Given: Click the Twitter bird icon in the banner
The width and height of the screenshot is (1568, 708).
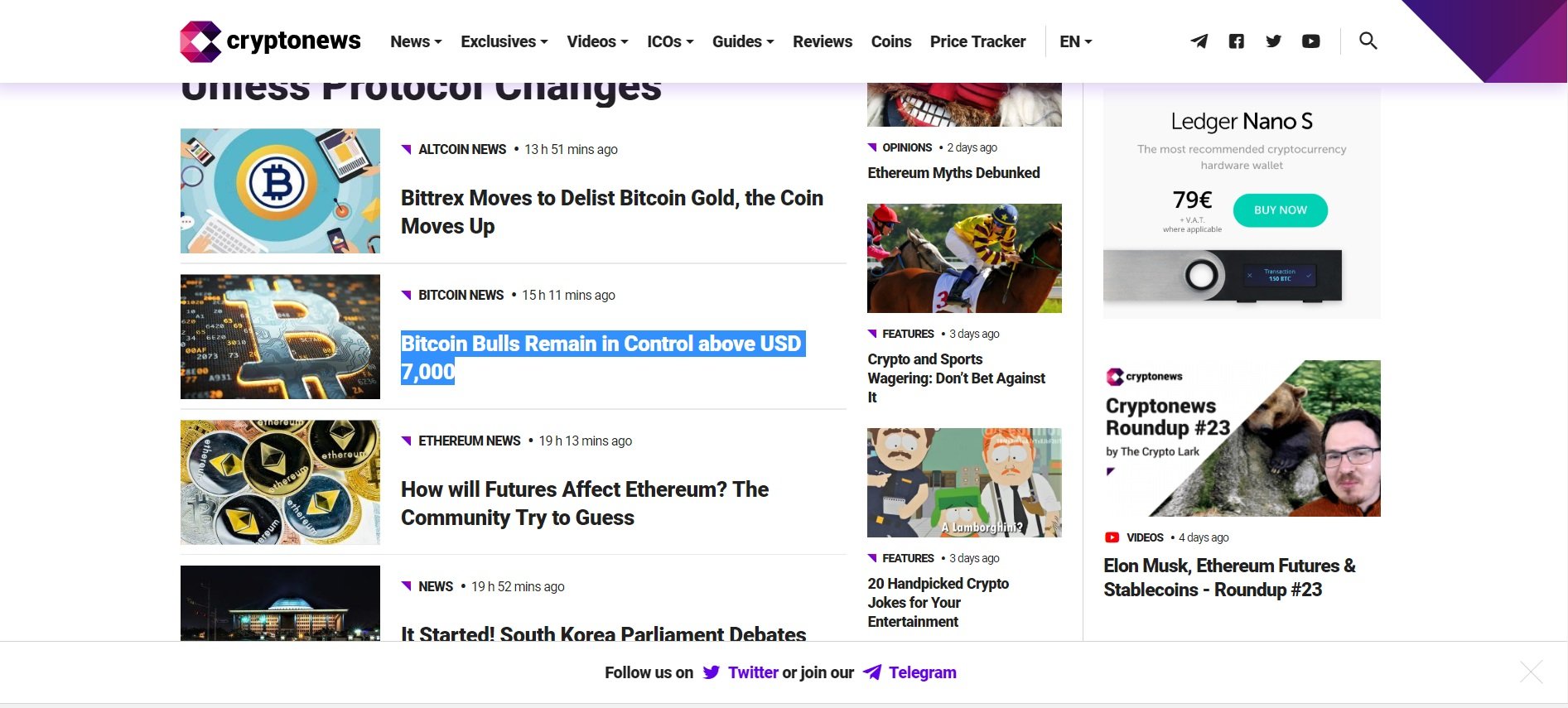Looking at the screenshot, I should pos(711,672).
